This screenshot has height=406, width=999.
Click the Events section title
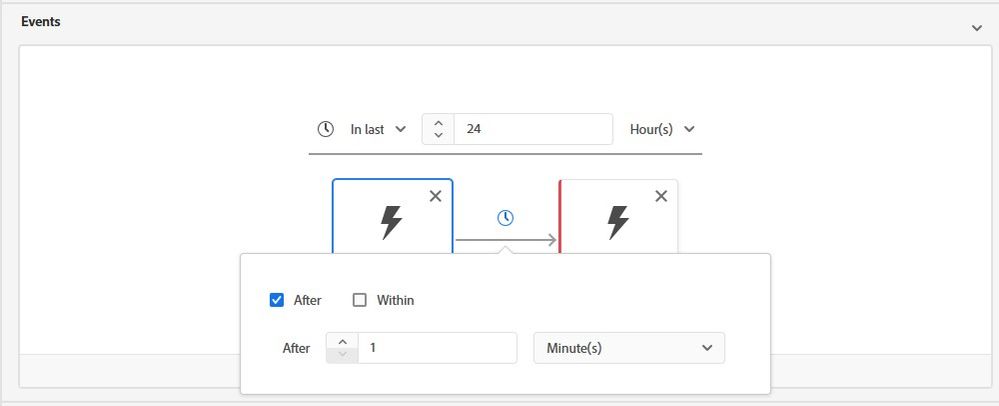point(41,22)
